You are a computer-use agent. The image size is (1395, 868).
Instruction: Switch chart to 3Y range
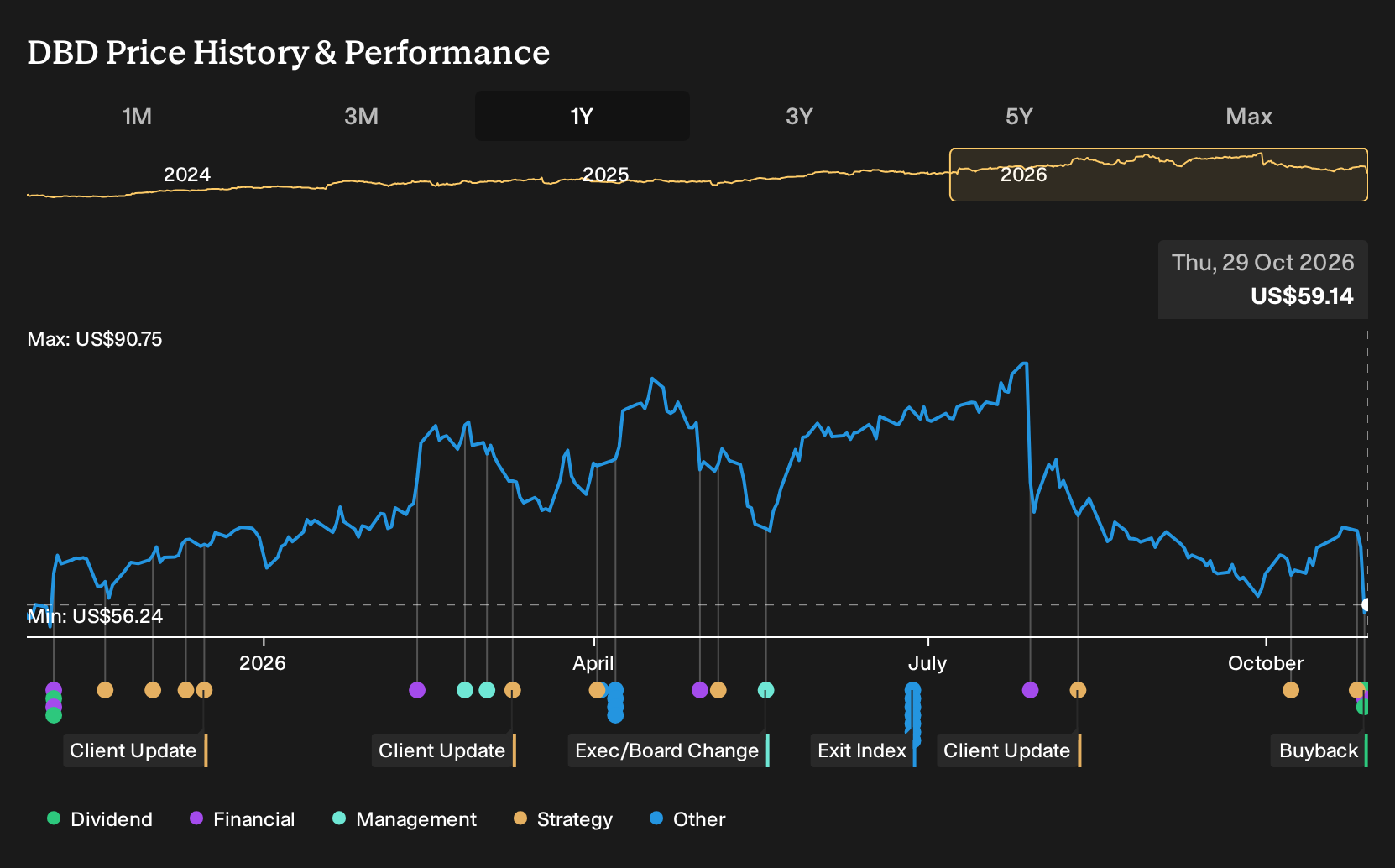click(799, 116)
